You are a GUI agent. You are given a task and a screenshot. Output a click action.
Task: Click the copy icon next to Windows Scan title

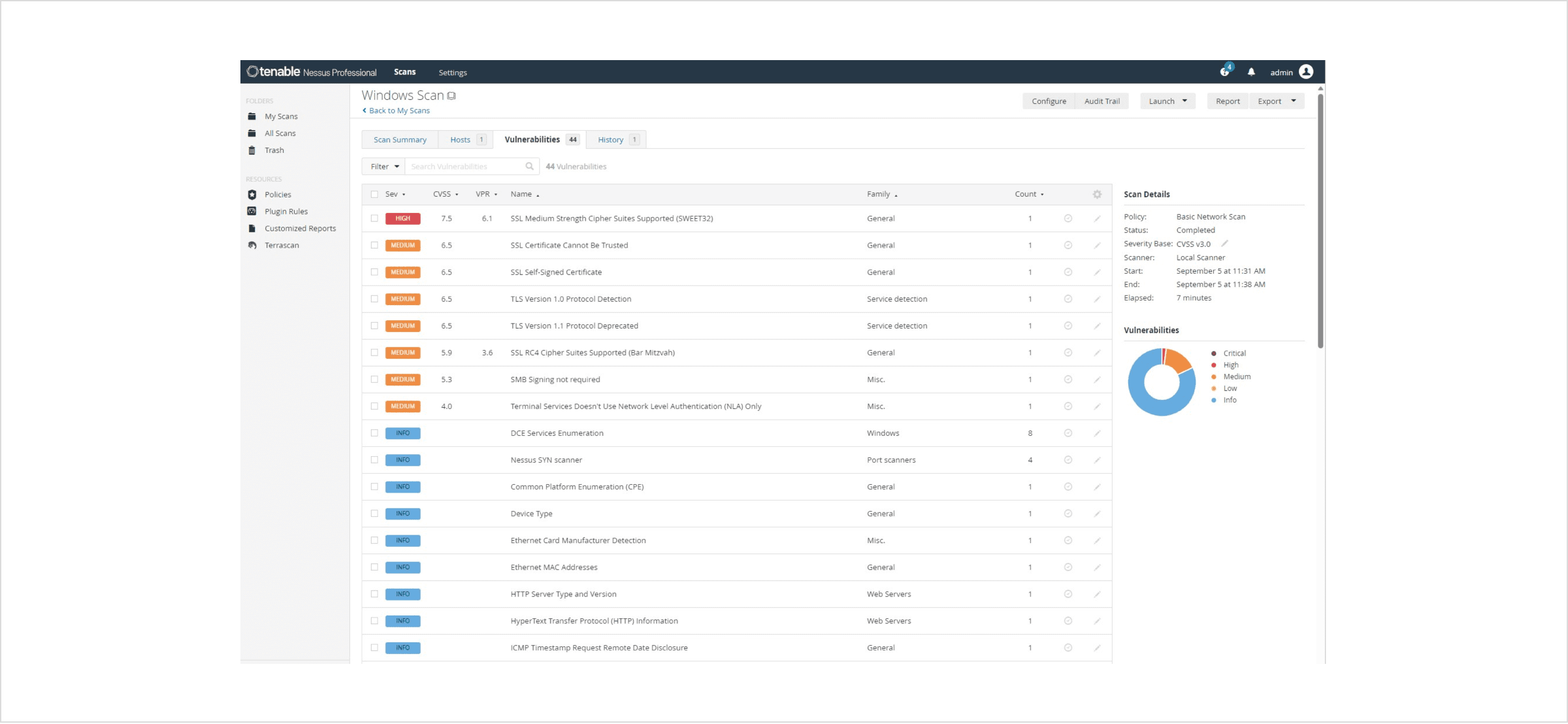click(451, 96)
